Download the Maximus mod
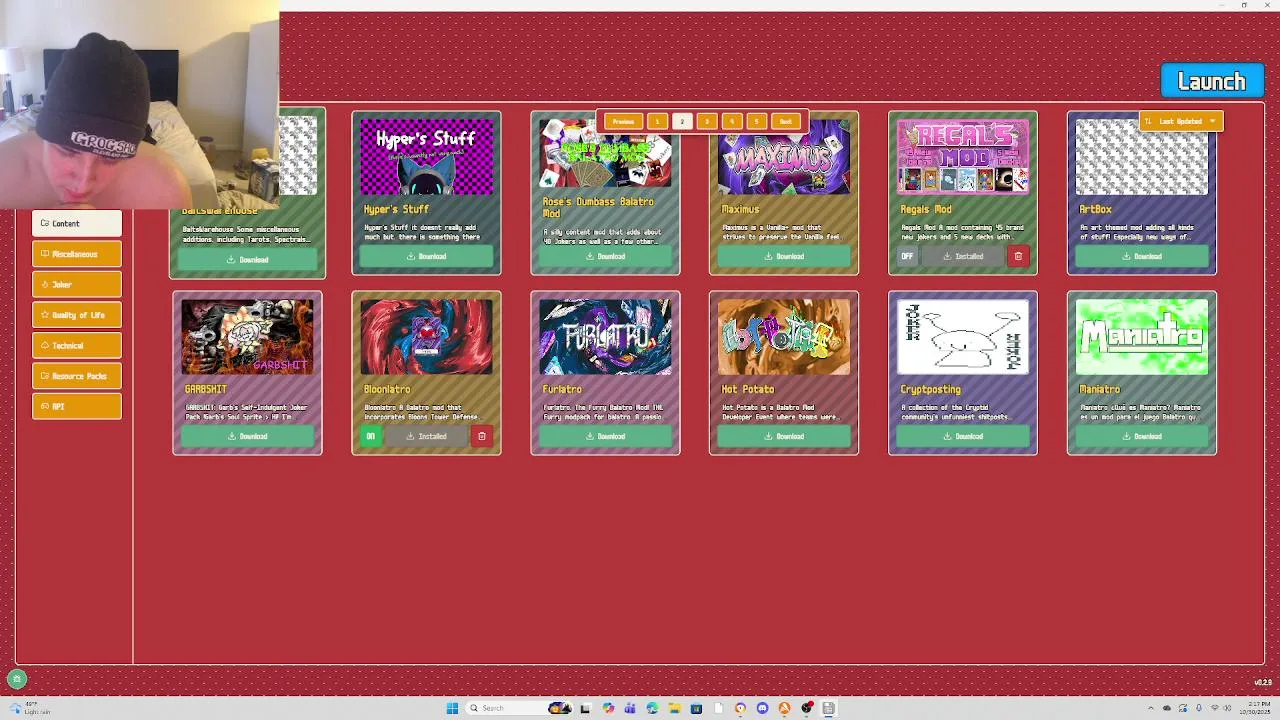Image resolution: width=1280 pixels, height=720 pixels. [x=784, y=256]
